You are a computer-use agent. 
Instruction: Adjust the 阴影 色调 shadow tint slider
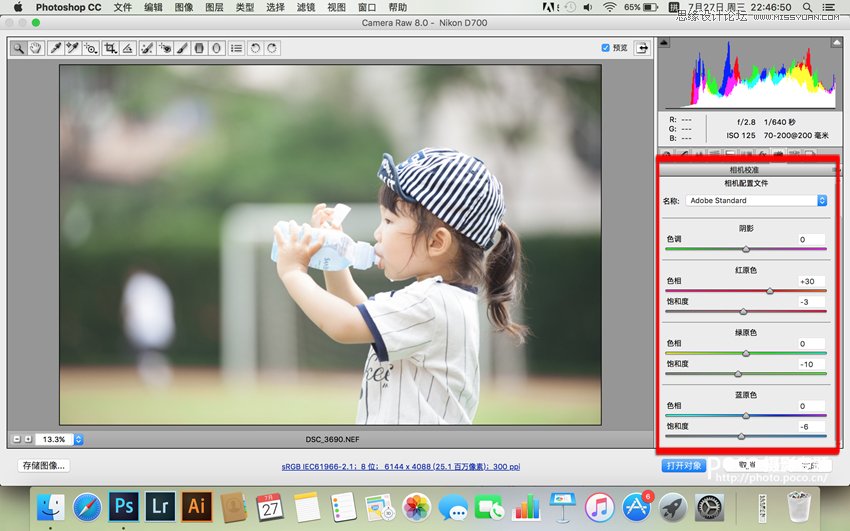(x=746, y=249)
